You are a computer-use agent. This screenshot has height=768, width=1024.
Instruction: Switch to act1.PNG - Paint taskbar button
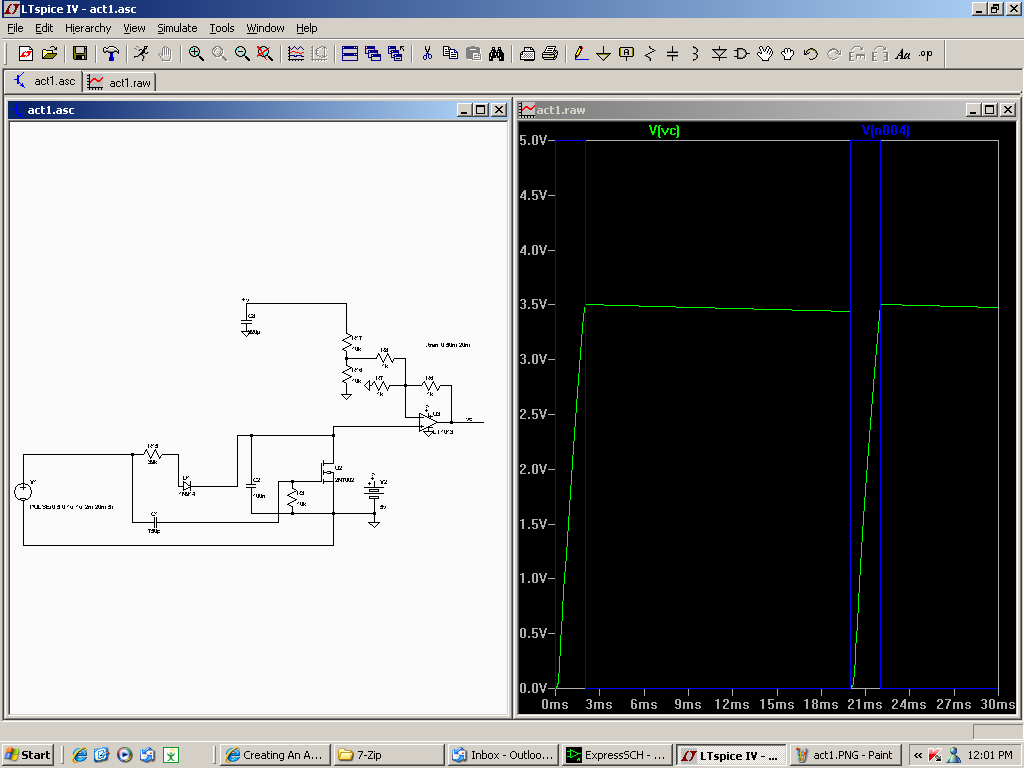846,755
